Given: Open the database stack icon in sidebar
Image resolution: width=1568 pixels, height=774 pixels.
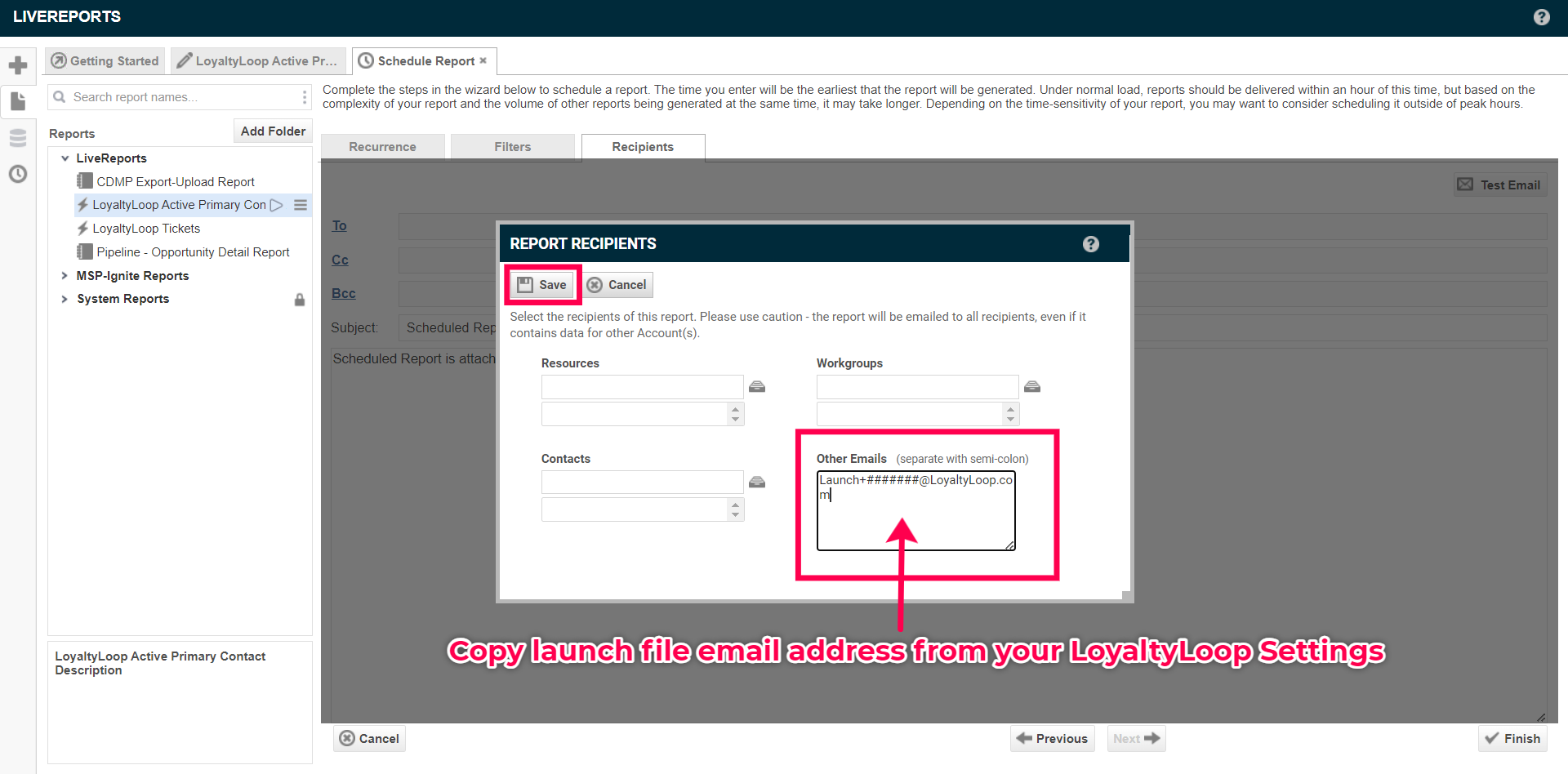Looking at the screenshot, I should click(18, 138).
